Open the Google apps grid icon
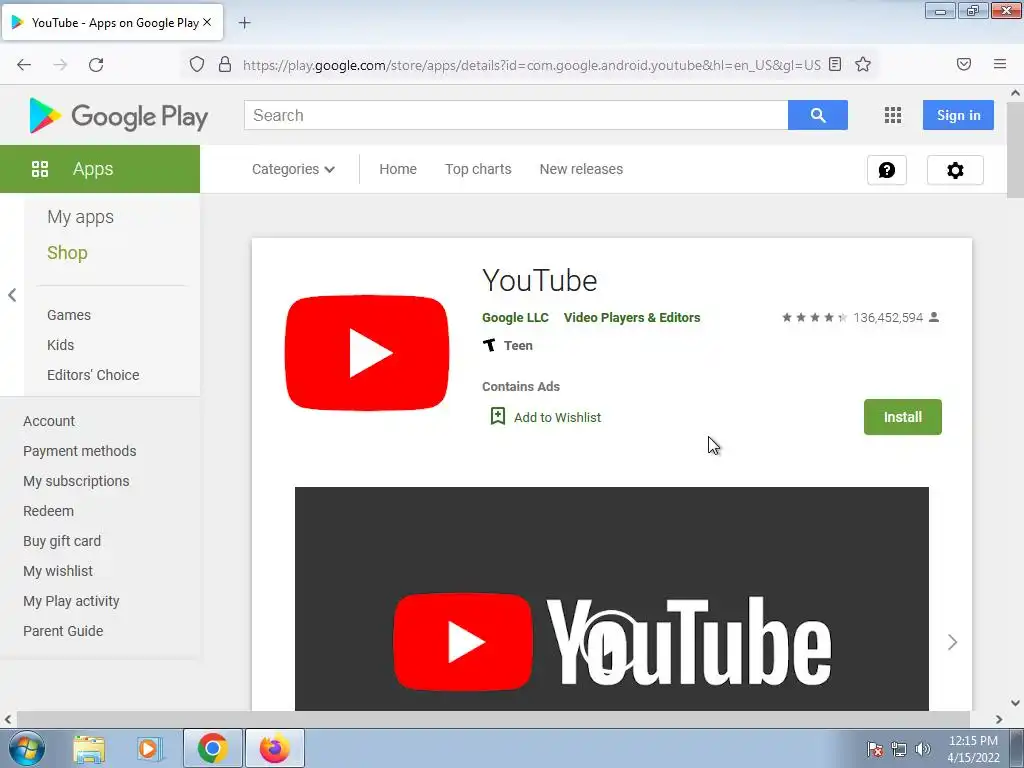This screenshot has width=1024, height=768. pos(893,116)
